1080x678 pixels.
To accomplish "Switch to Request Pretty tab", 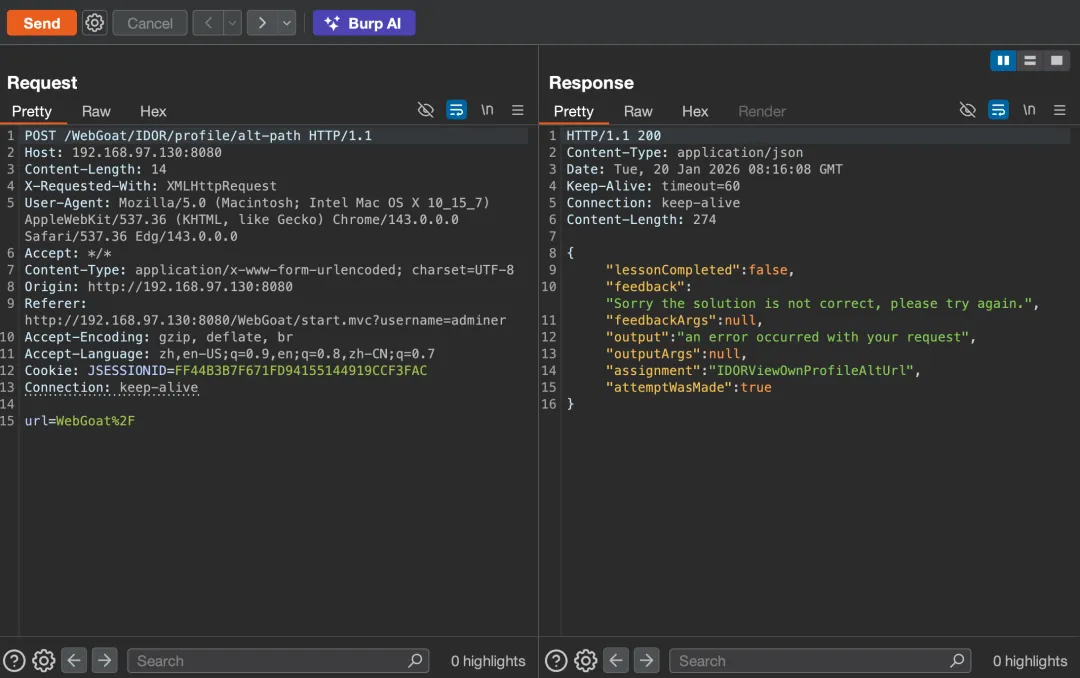I will point(32,111).
